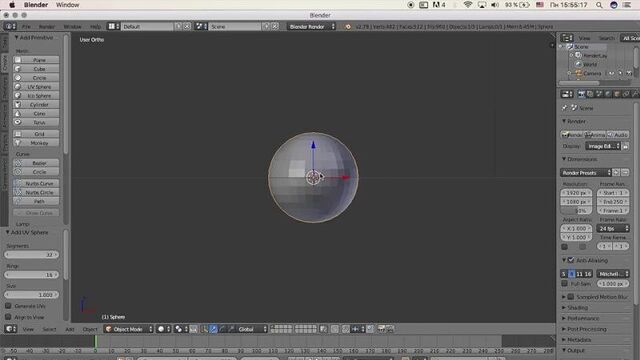Enable Sampled Motion Blur checkbox
Image resolution: width=640 pixels, height=360 pixels.
click(571, 297)
